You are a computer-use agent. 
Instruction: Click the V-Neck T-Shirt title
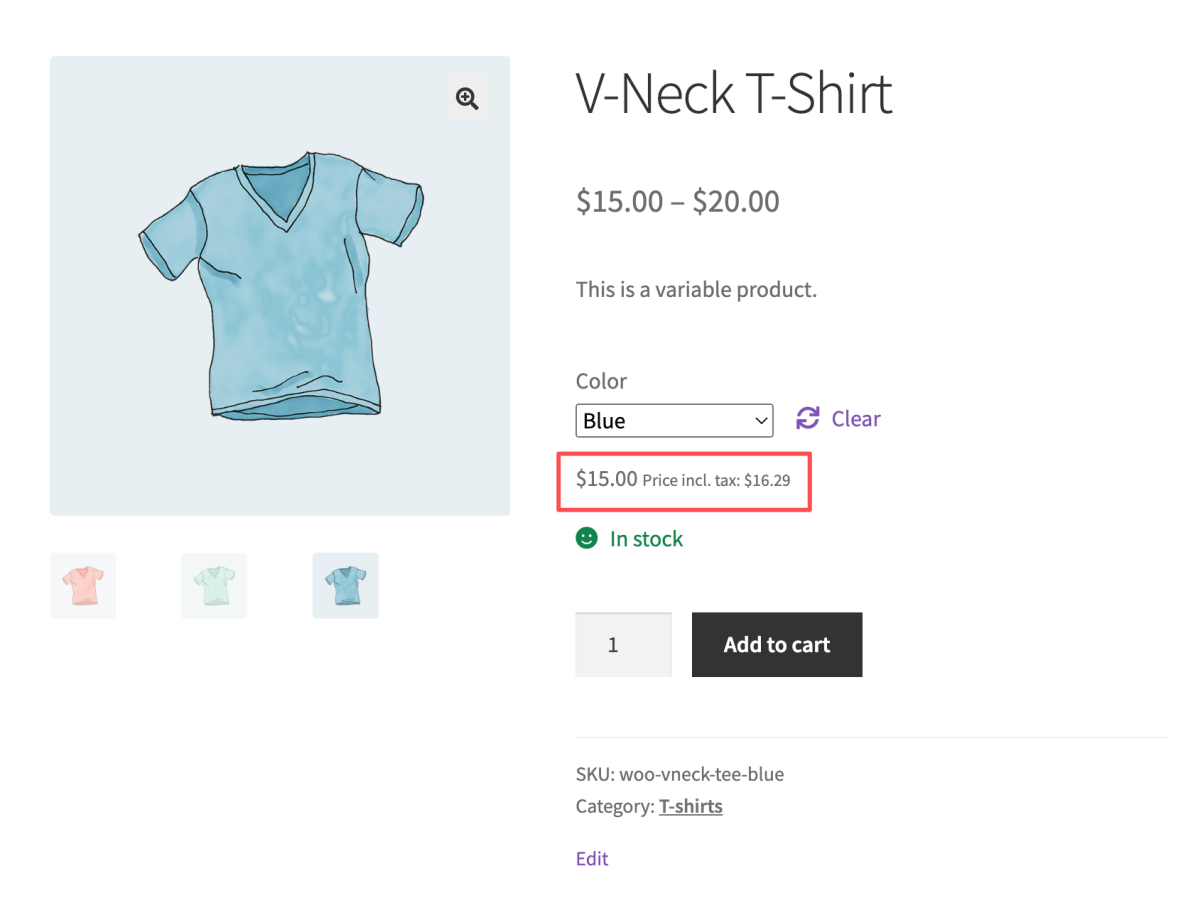click(733, 94)
